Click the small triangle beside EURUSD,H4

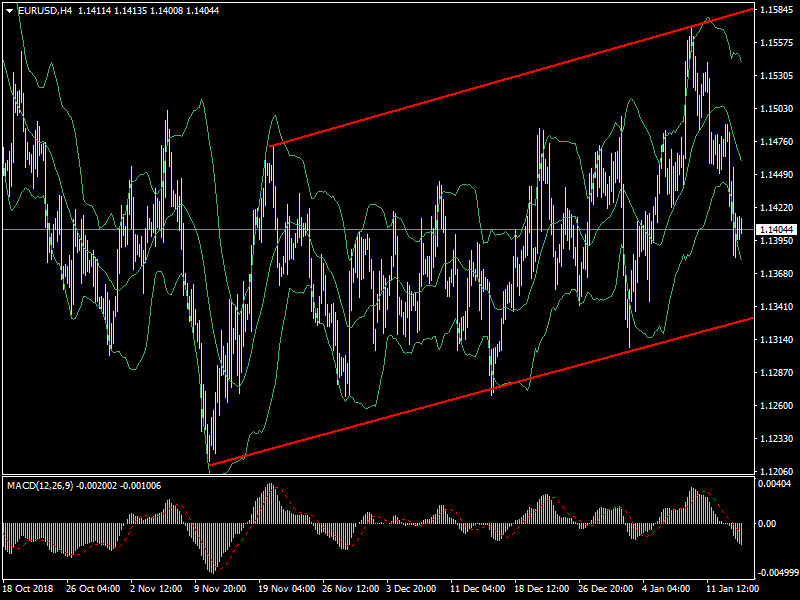pos(8,11)
